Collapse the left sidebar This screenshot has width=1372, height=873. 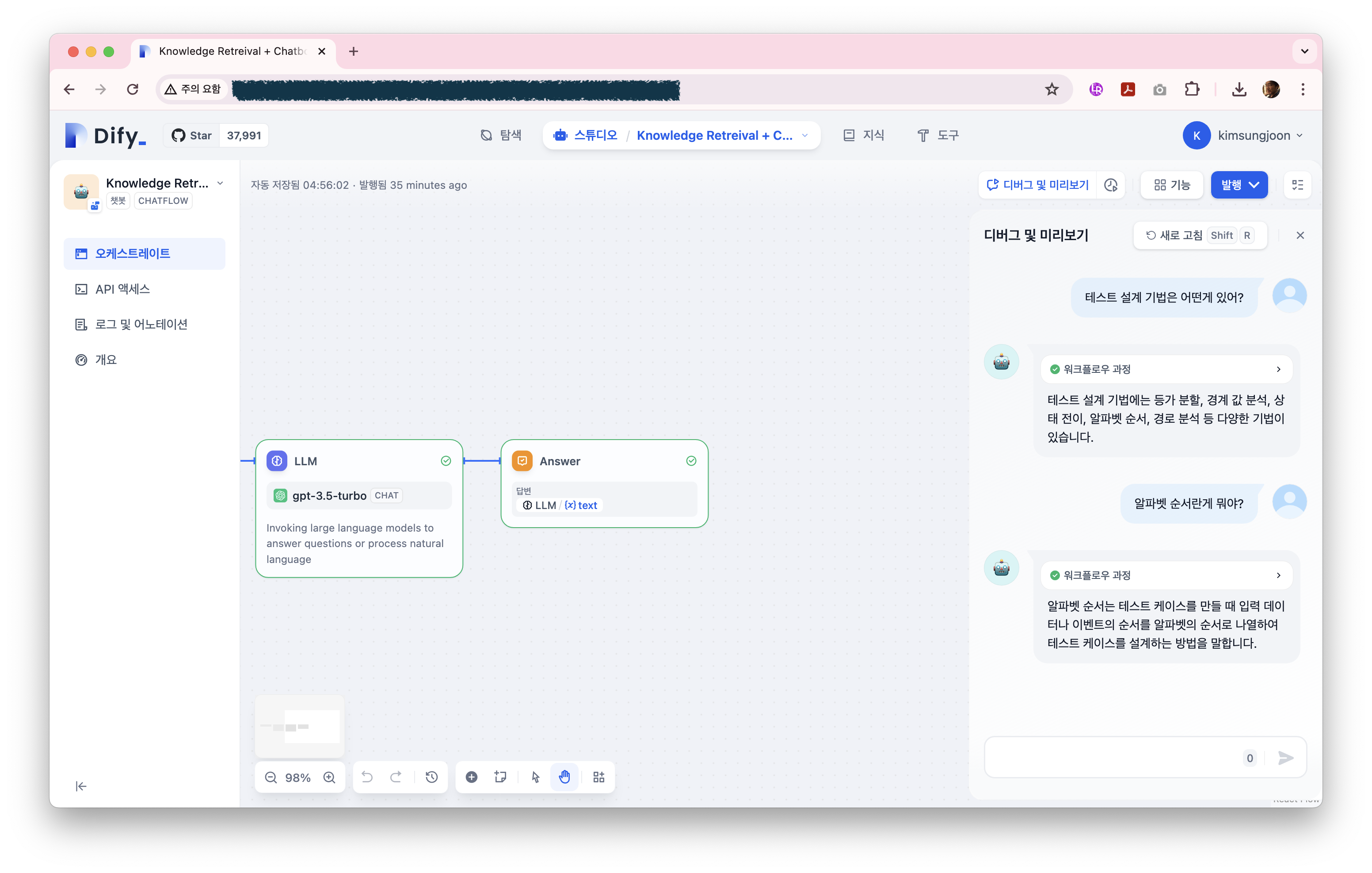(x=81, y=786)
